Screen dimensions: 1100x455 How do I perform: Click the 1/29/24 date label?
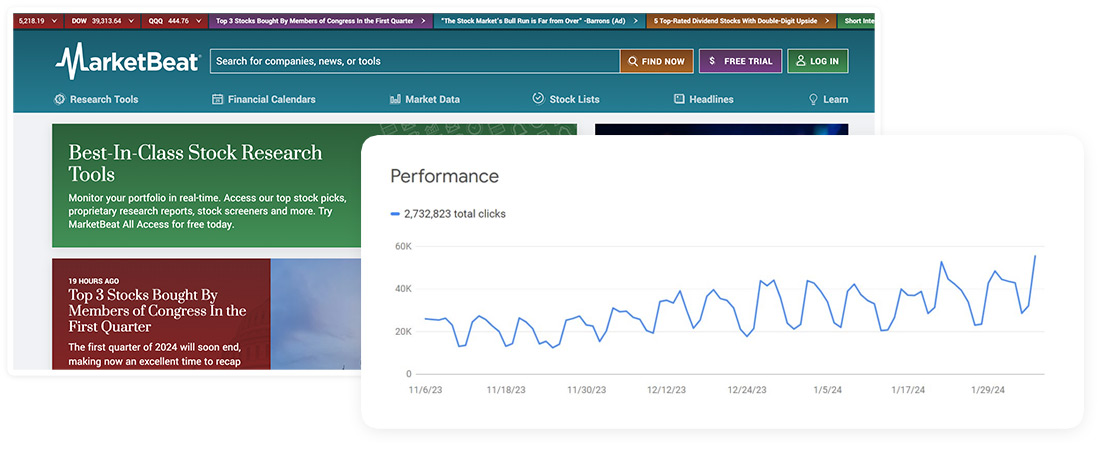click(988, 390)
